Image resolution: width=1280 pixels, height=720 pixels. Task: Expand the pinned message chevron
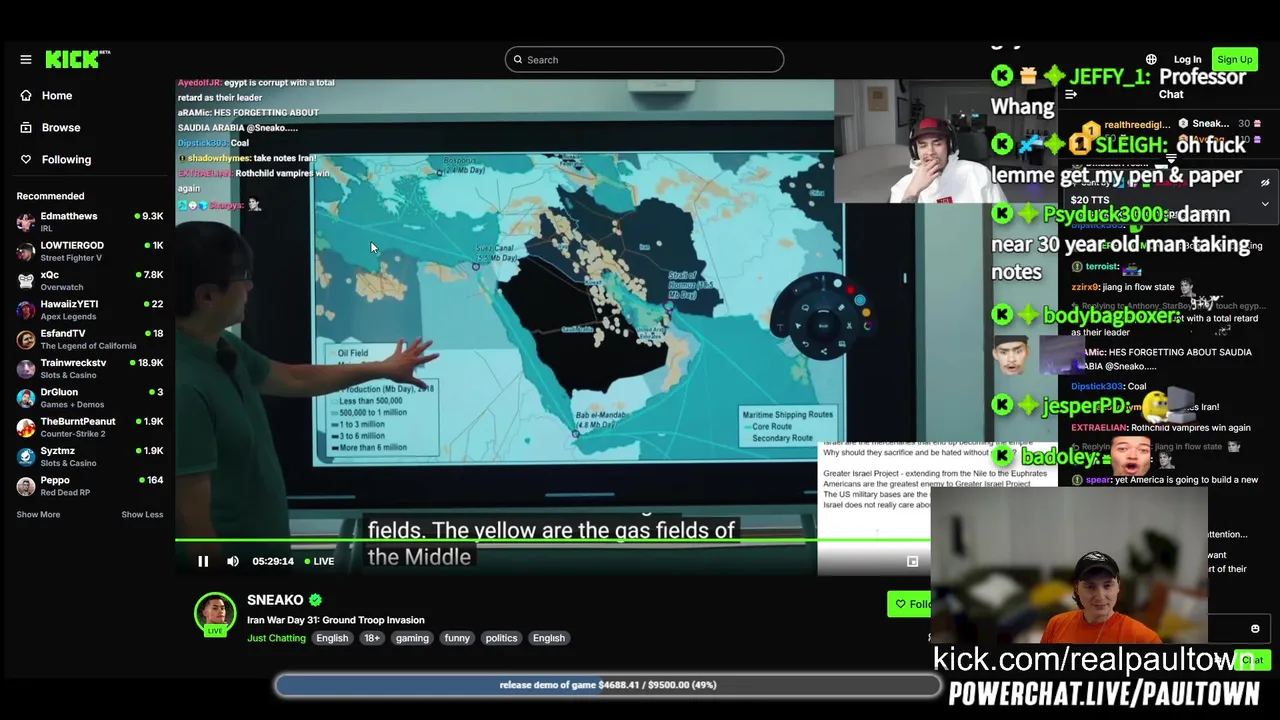(x=1265, y=204)
